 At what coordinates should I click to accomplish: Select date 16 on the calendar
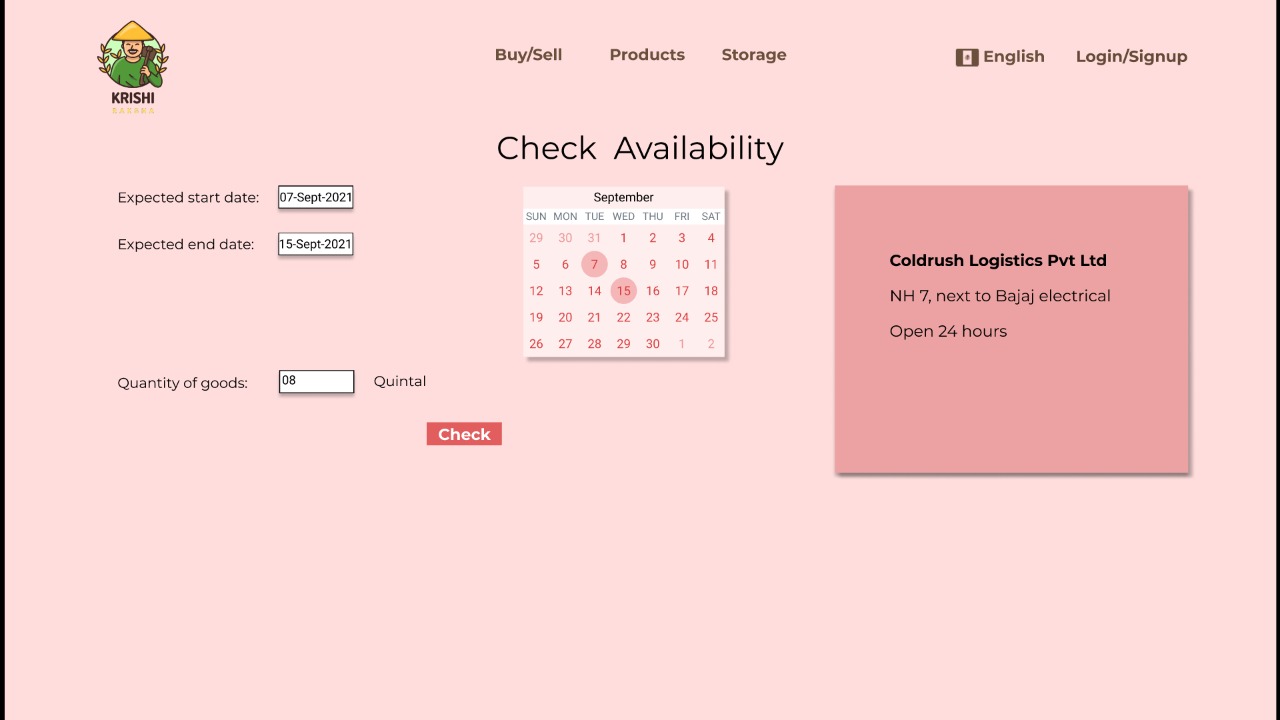652,291
